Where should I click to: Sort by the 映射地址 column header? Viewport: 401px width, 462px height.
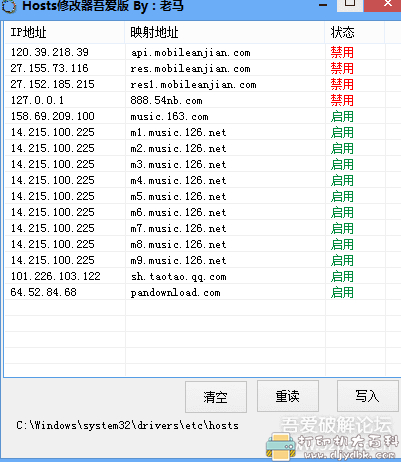pos(225,32)
